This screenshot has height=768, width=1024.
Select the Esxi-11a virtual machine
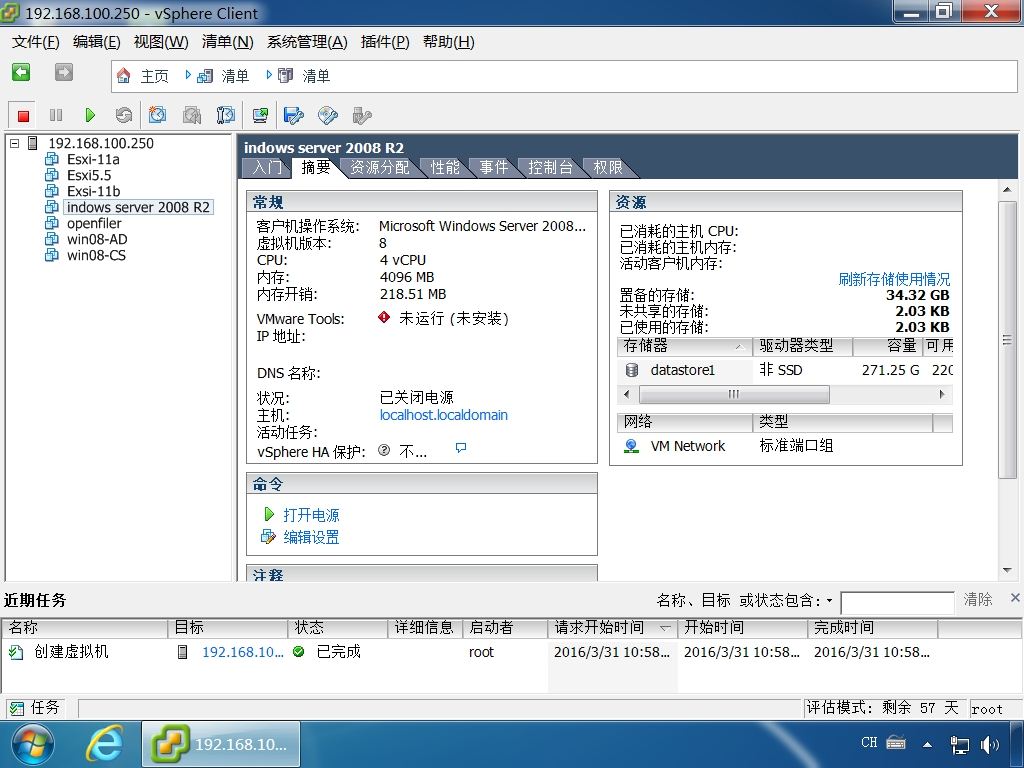point(93,159)
